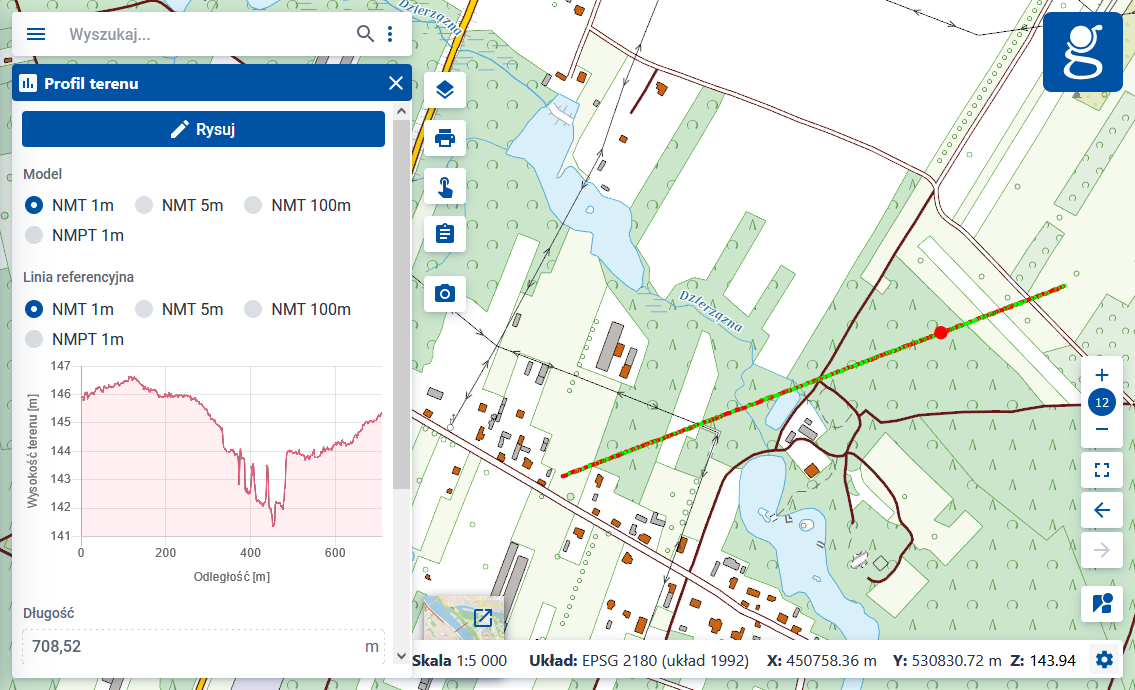Viewport: 1135px width, 690px height.
Task: Zoom in using the plus button
Action: point(1102,375)
